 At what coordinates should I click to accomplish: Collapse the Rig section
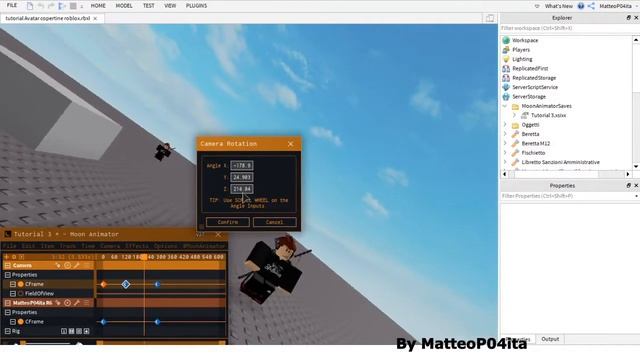pyautogui.click(x=7, y=331)
